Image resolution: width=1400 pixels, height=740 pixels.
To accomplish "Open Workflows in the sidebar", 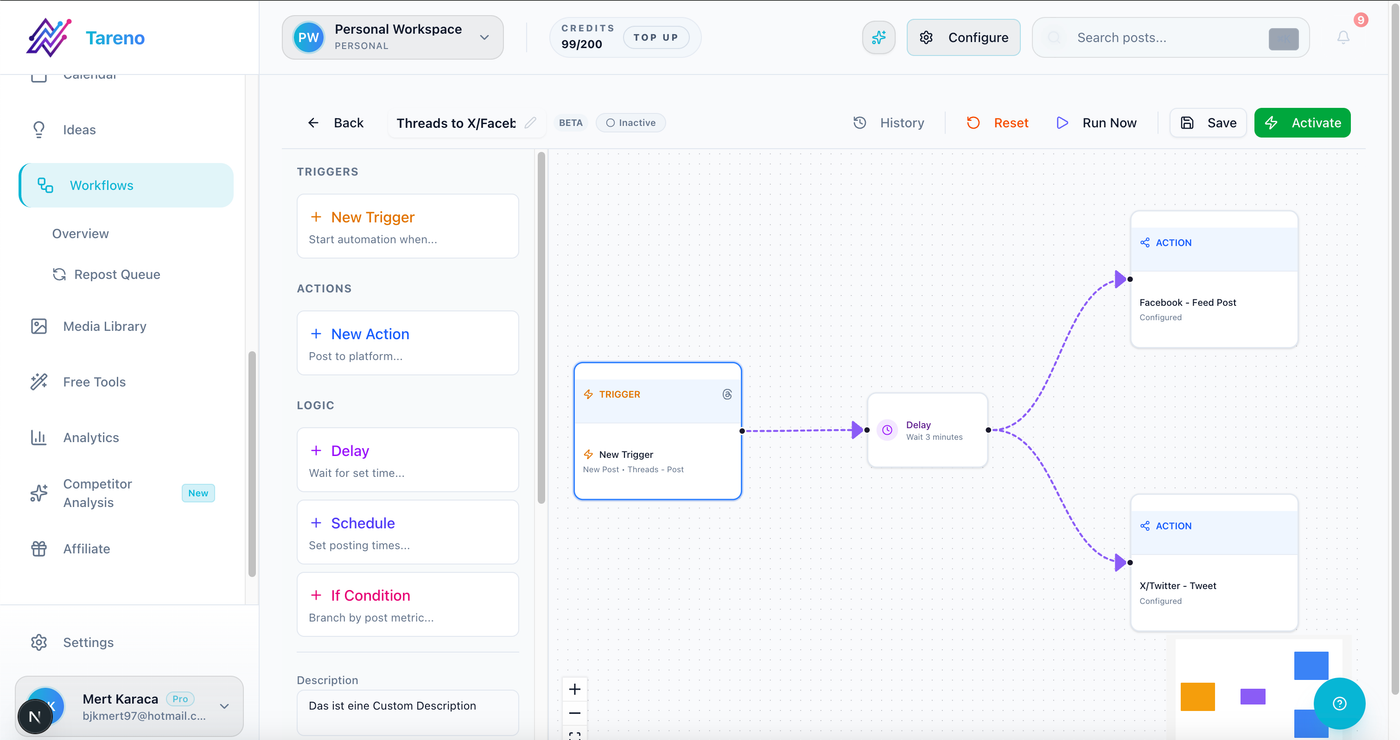I will click(126, 185).
